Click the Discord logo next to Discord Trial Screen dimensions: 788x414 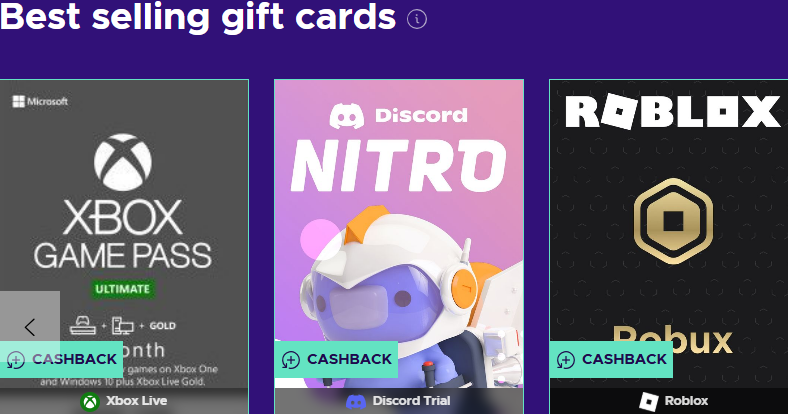(x=356, y=401)
